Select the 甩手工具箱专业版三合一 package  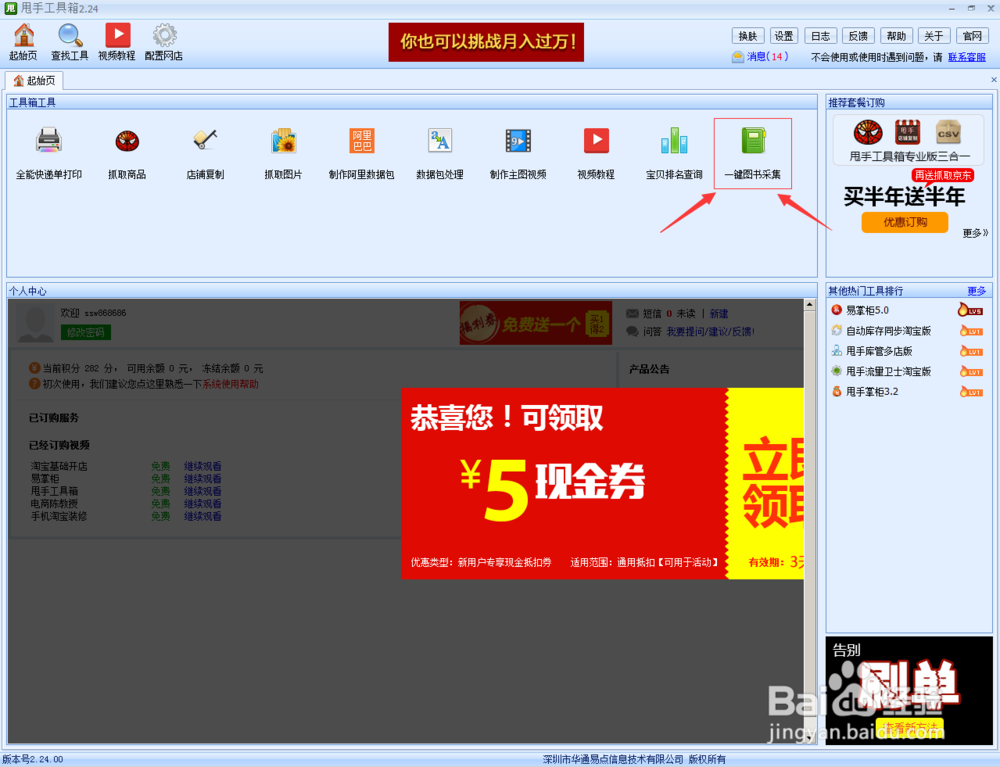point(908,140)
